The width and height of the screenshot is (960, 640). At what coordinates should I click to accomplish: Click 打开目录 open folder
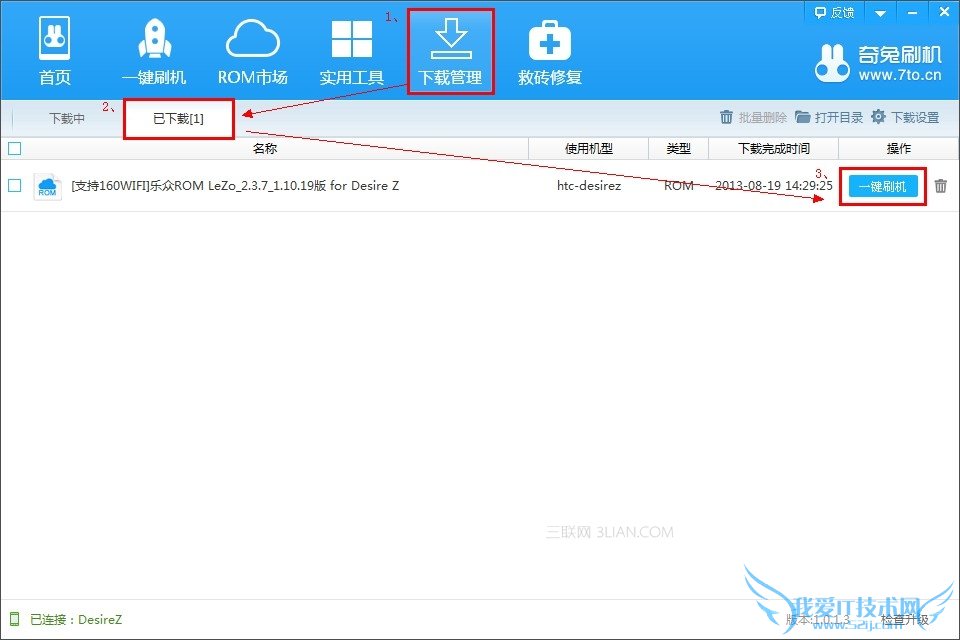tap(829, 117)
